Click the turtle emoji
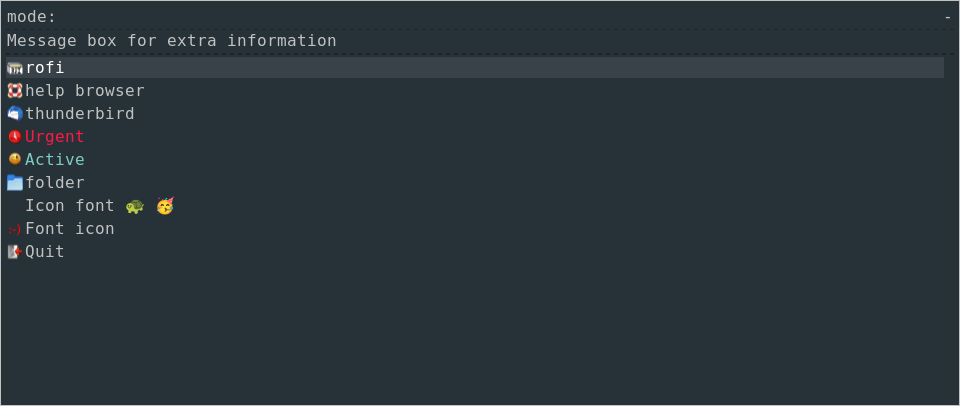 coord(135,206)
